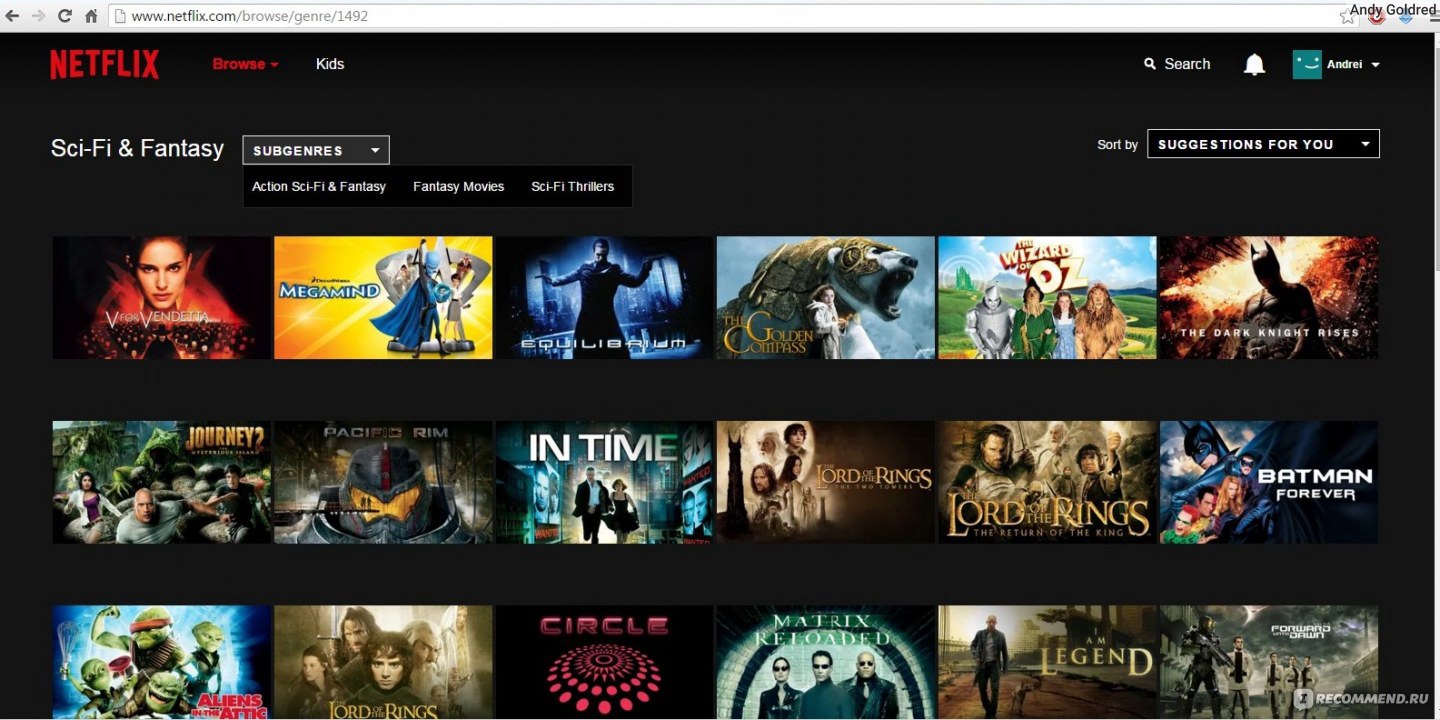Viewport: 1440px width, 720px height.
Task: Open the Suggestions For You sort dropdown
Action: (x=1263, y=144)
